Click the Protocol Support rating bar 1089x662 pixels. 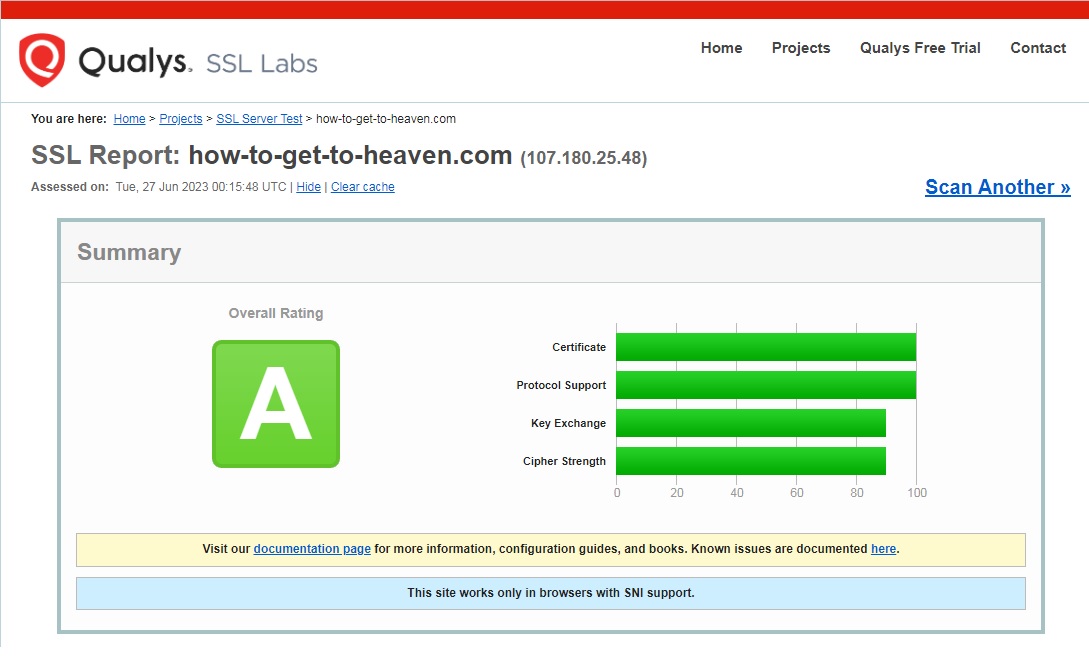pyautogui.click(x=765, y=384)
